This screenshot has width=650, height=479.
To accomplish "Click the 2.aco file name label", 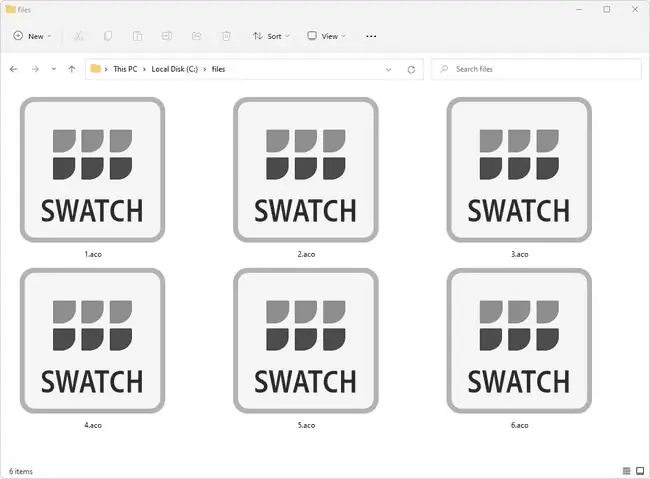I will [x=306, y=254].
